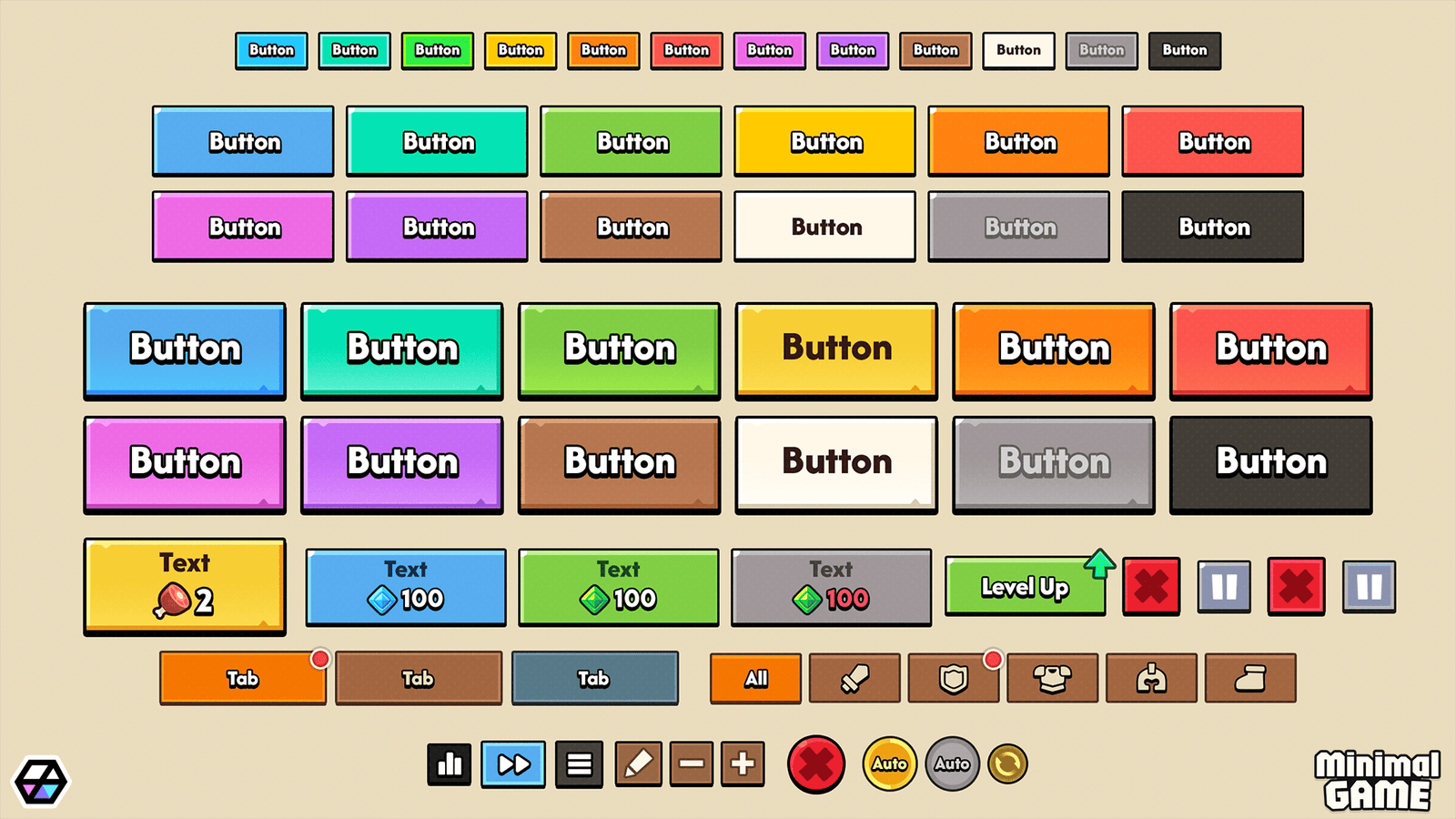Click the large glossy green Button
Viewport: 1456px width, 819px height.
point(620,351)
